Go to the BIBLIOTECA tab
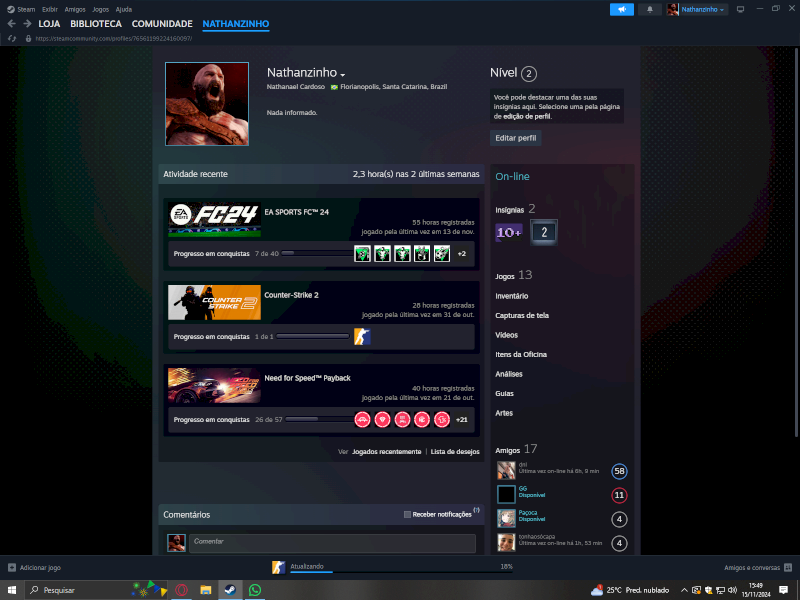The height and width of the screenshot is (600, 800). point(96,24)
